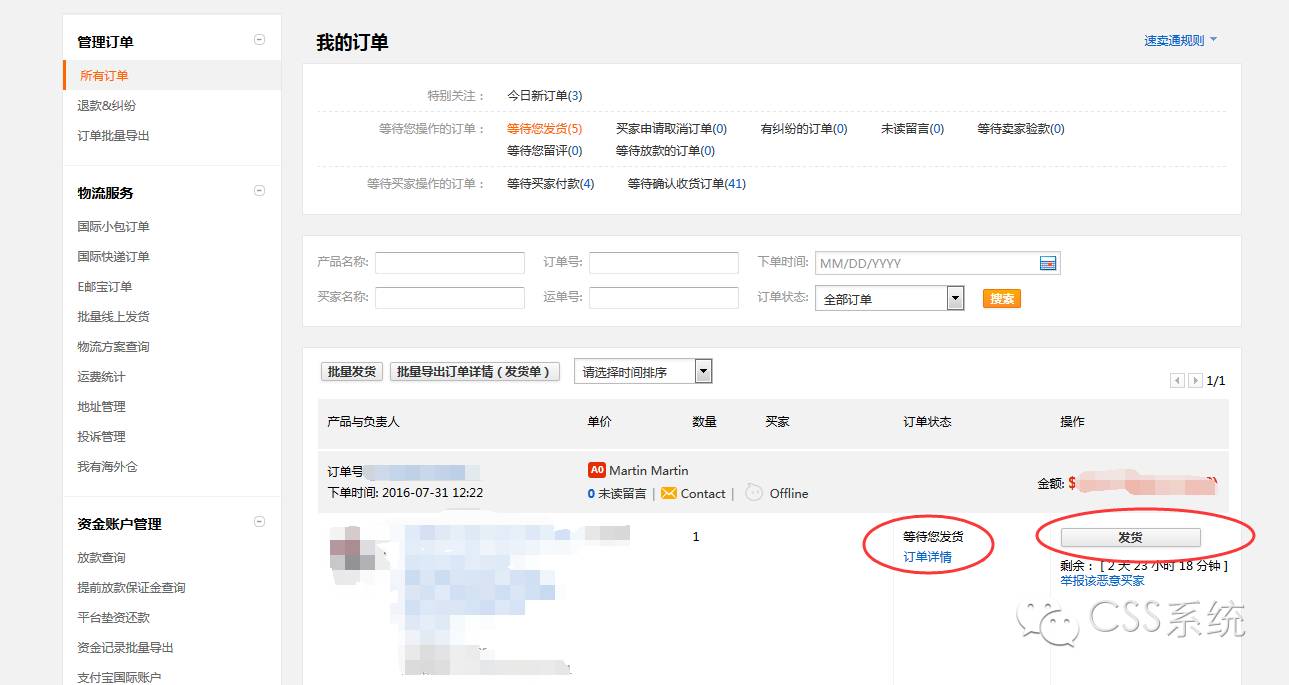The height and width of the screenshot is (685, 1289).
Task: Filter by 未读留言(0) in top panel
Action: [x=912, y=129]
